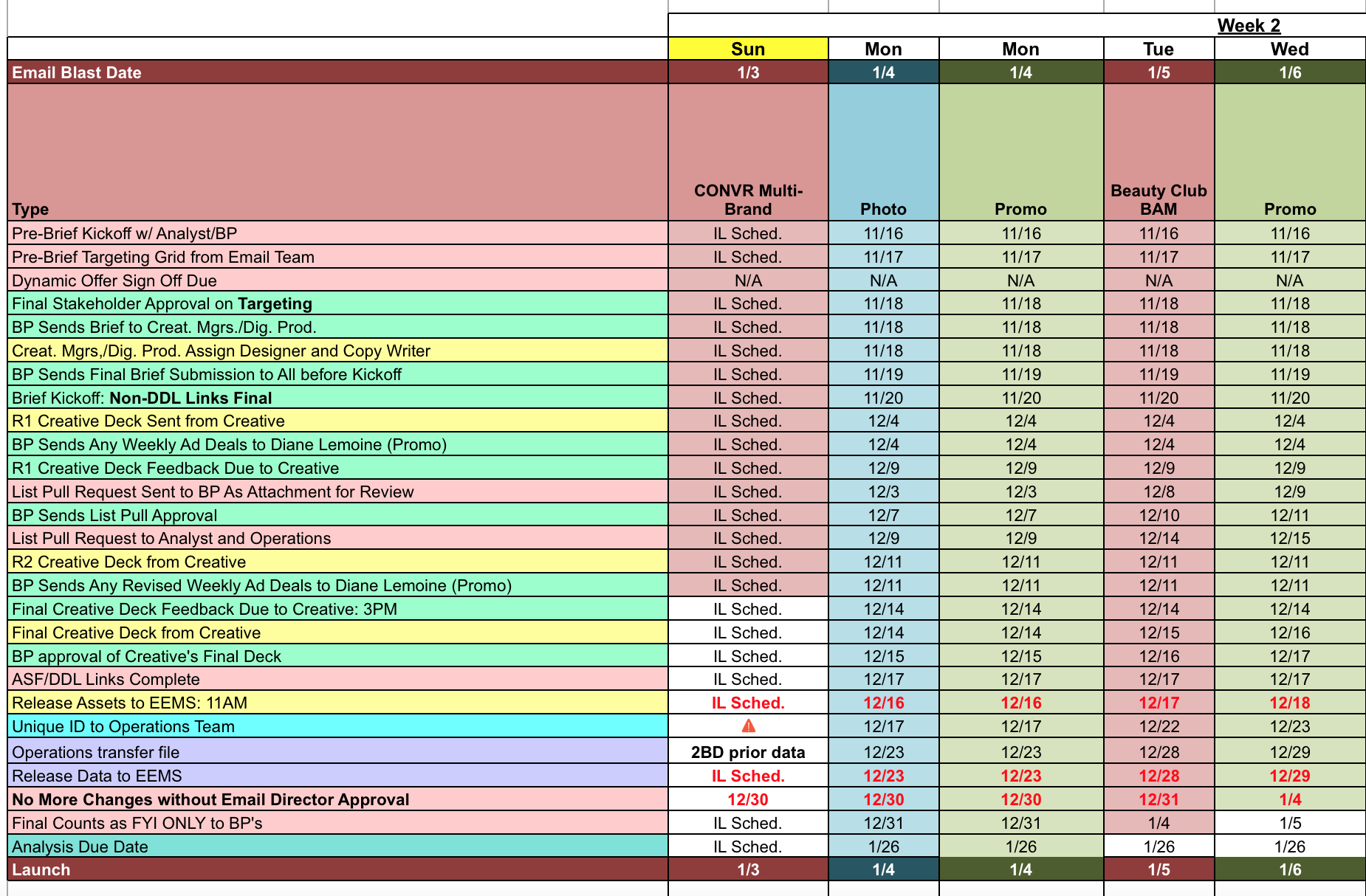Click the '1/3' Email Blast Date cell
1366x896 pixels.
tap(748, 72)
